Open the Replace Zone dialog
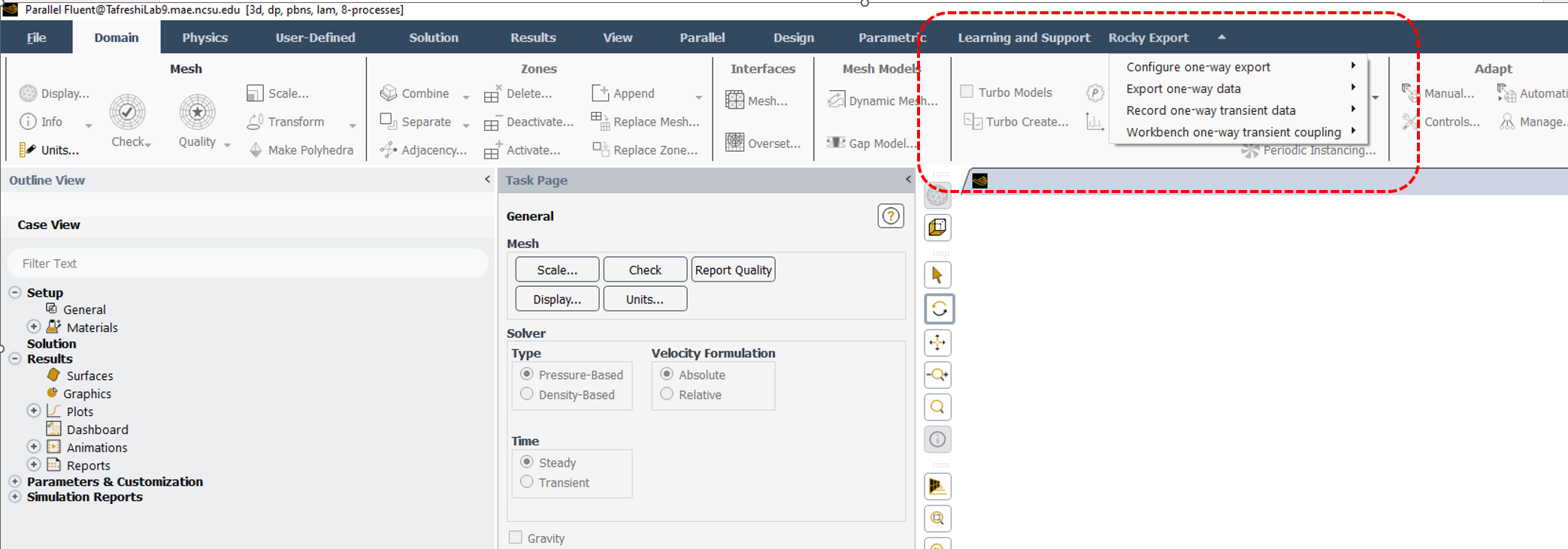 pos(645,149)
